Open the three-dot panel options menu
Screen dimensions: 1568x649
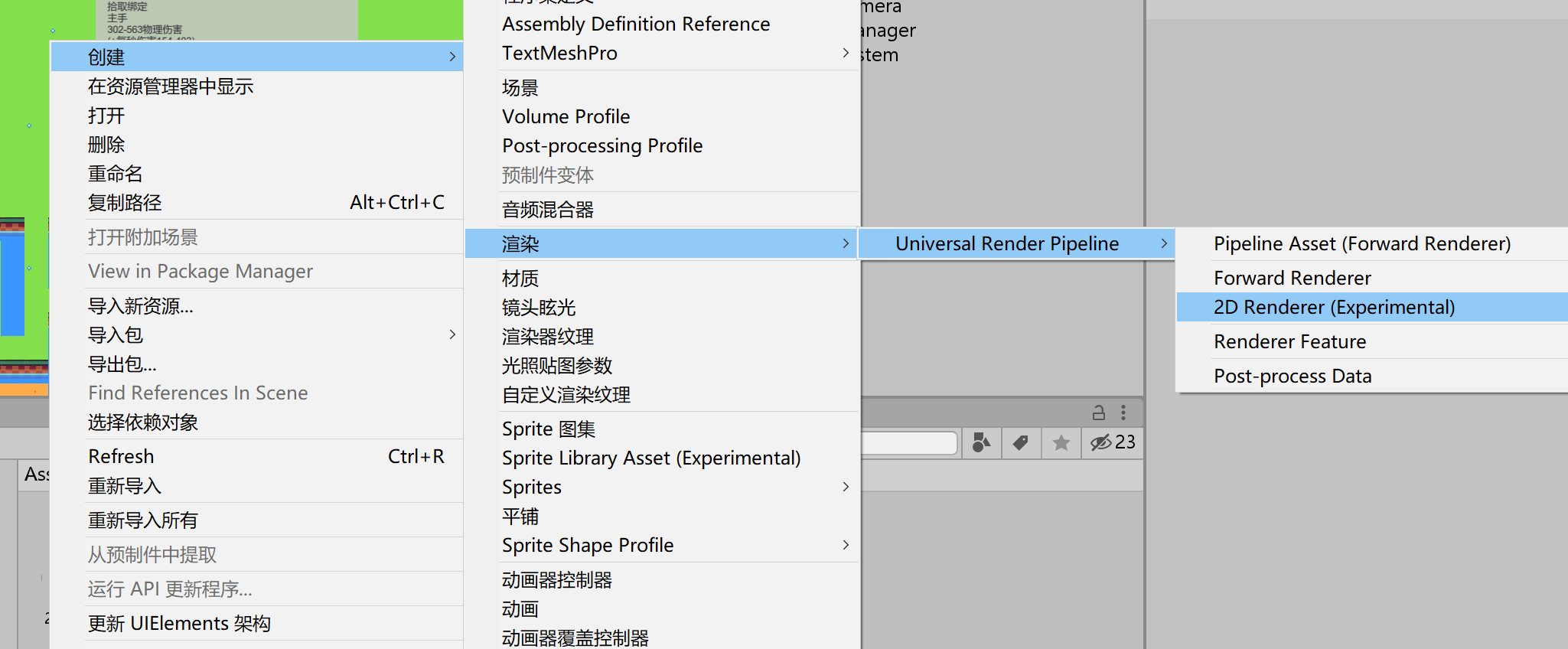(1123, 413)
